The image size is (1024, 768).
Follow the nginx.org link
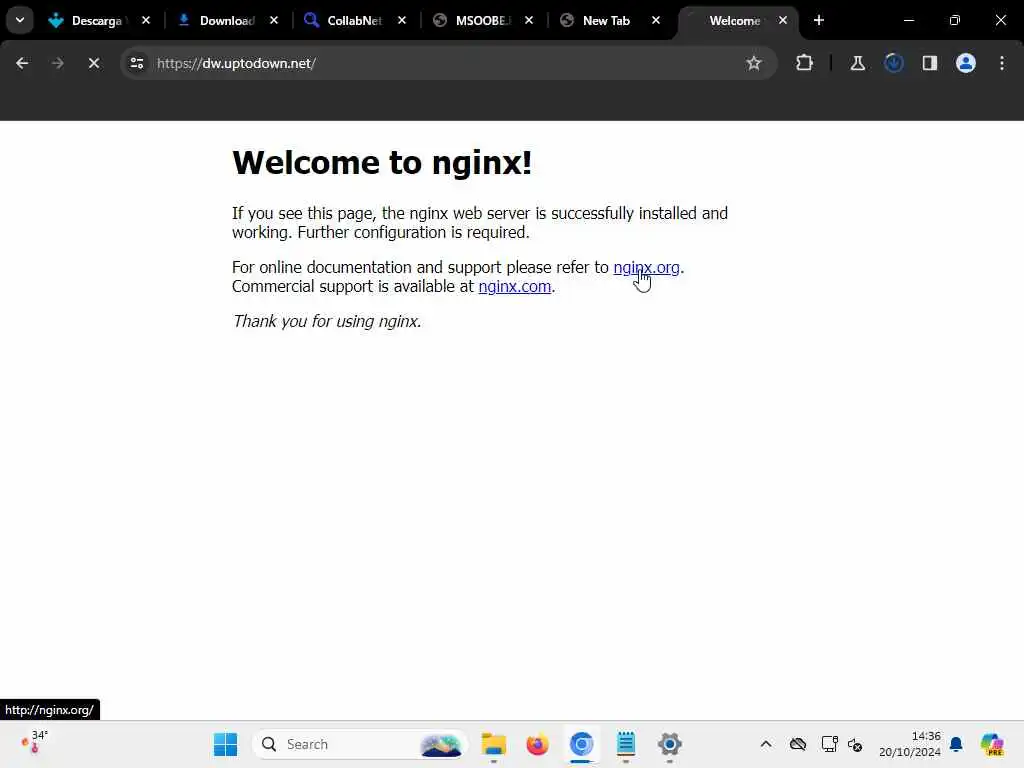coord(647,268)
